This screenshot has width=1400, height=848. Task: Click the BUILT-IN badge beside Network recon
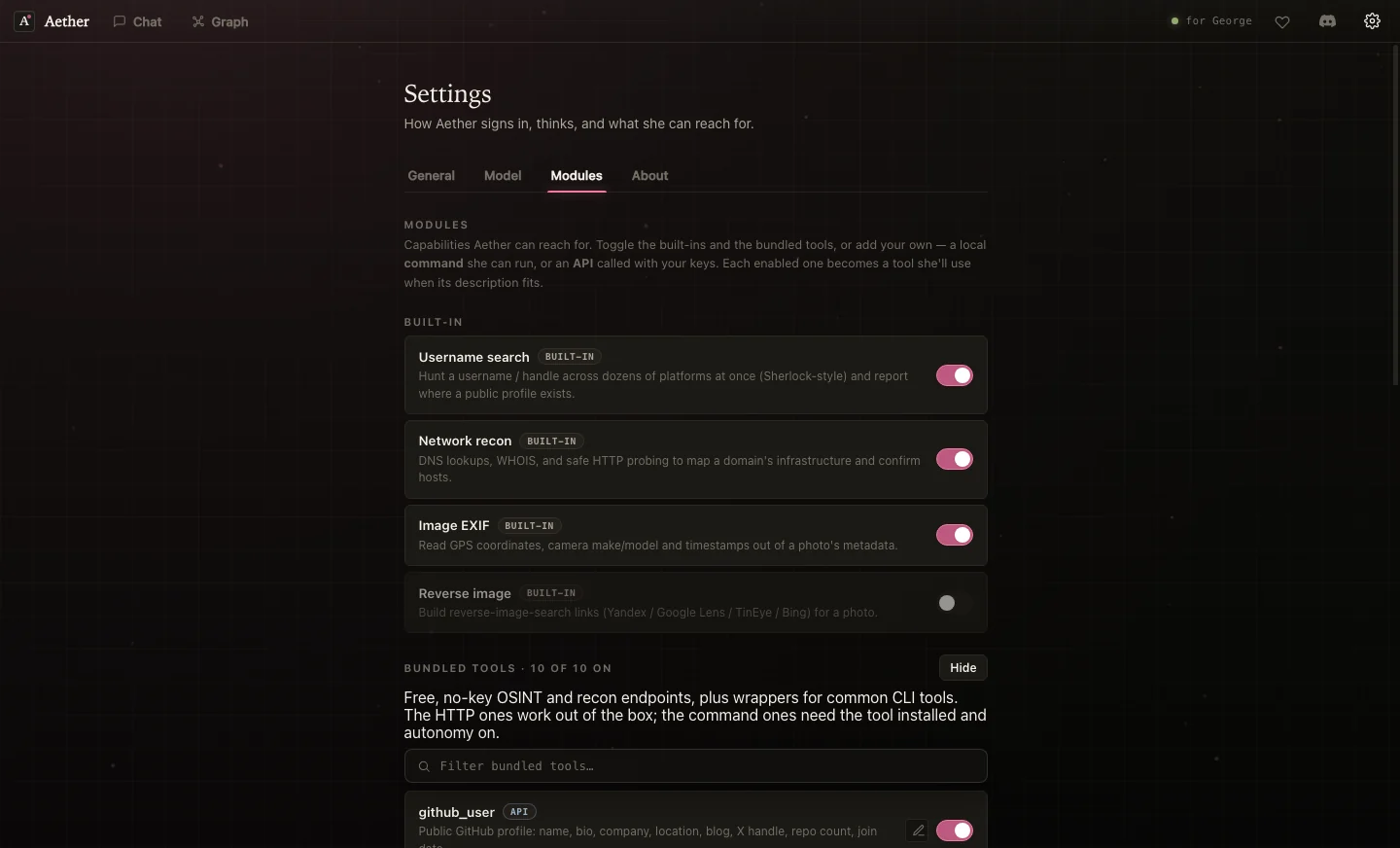pyautogui.click(x=551, y=442)
